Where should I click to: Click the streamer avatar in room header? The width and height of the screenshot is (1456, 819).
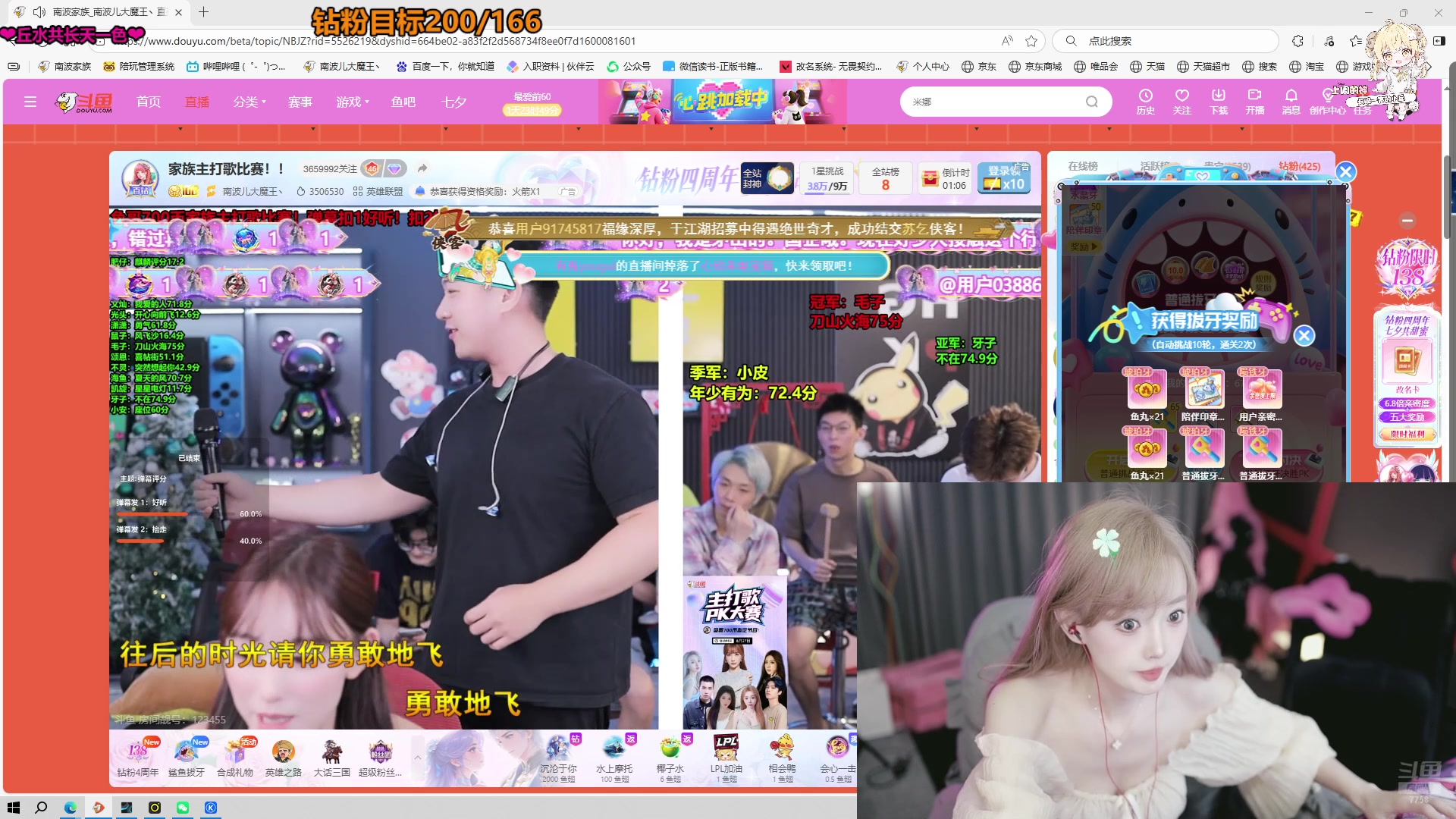click(140, 178)
